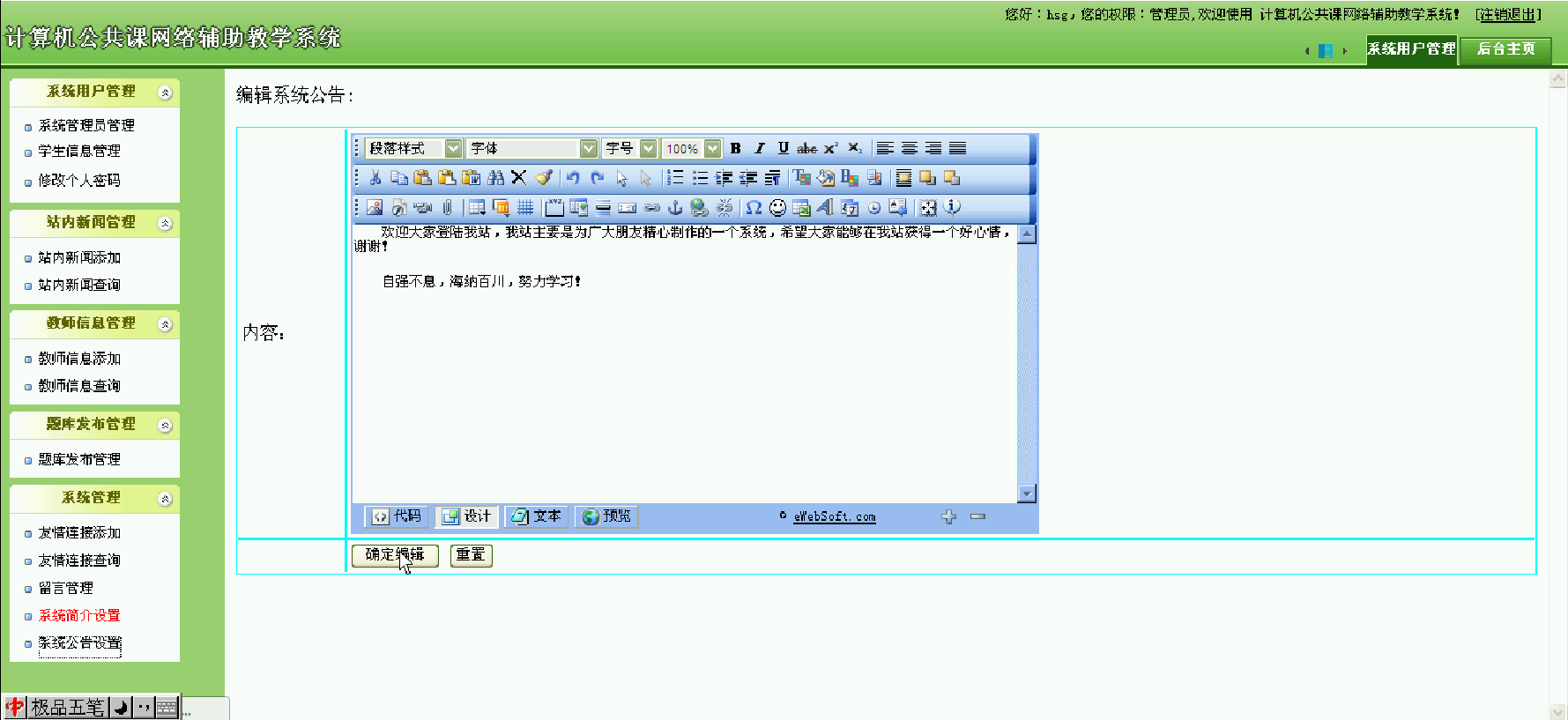Open 学生信息管理 in the sidebar

coord(79,152)
